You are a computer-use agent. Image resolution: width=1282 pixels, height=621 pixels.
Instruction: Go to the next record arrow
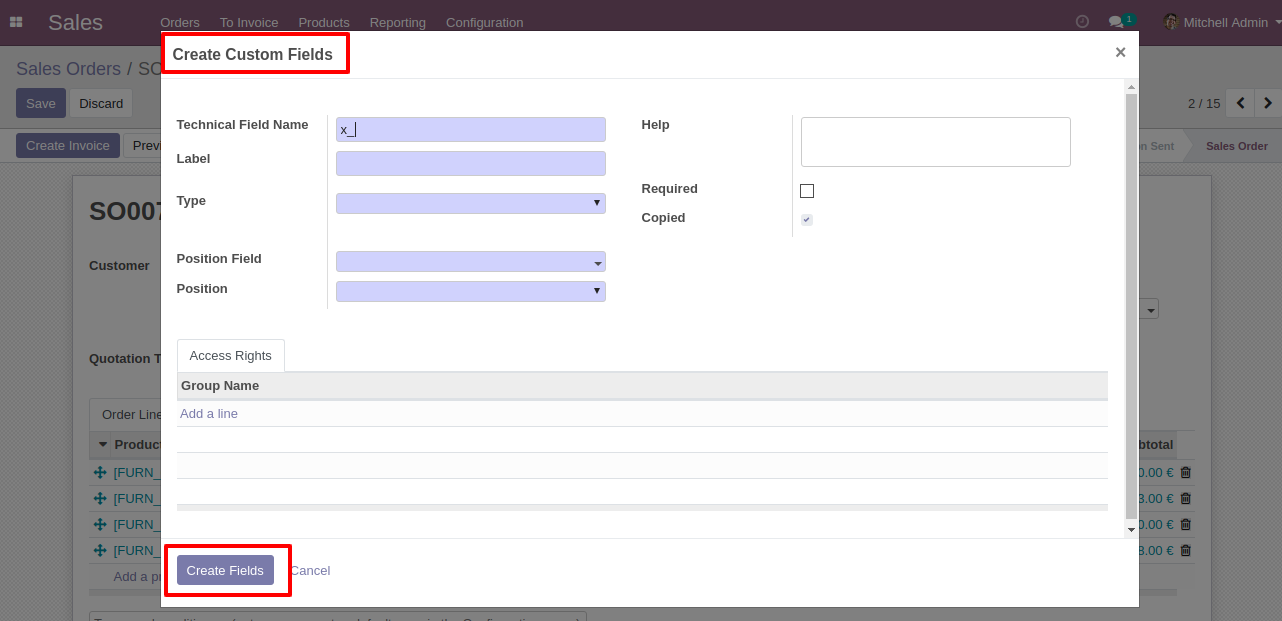[1268, 103]
